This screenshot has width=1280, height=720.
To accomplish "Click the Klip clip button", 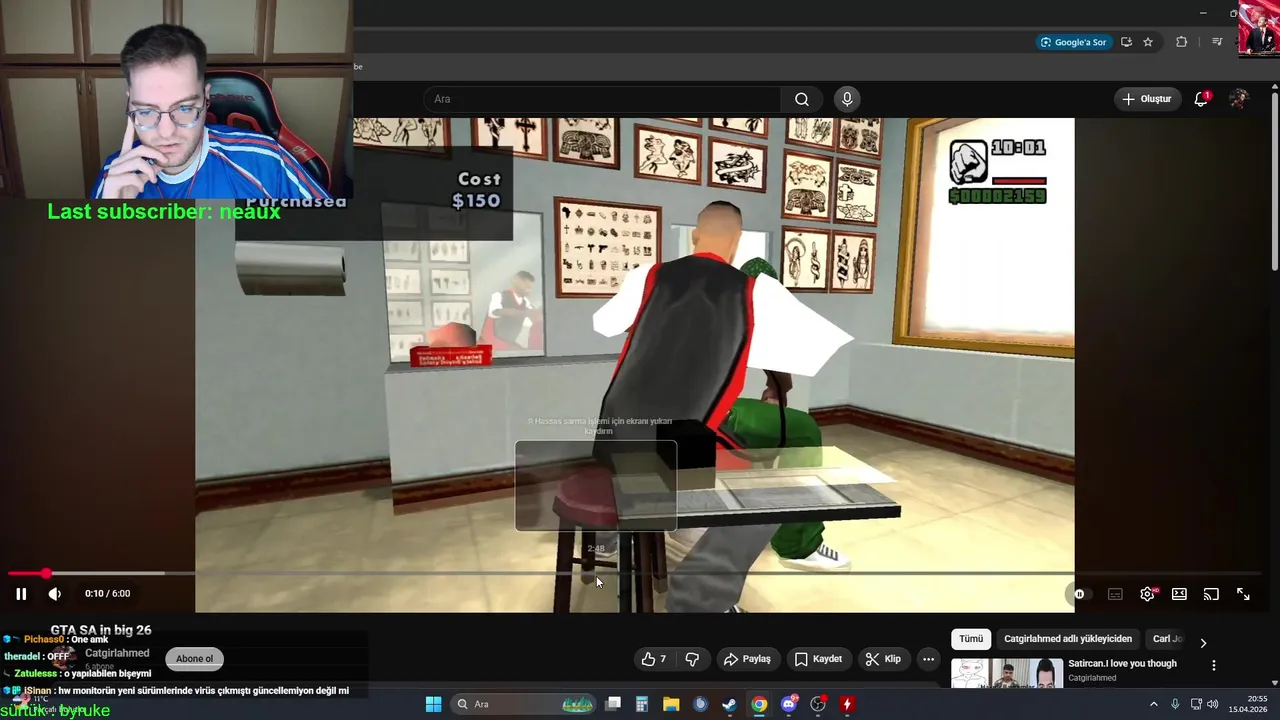I will [883, 659].
